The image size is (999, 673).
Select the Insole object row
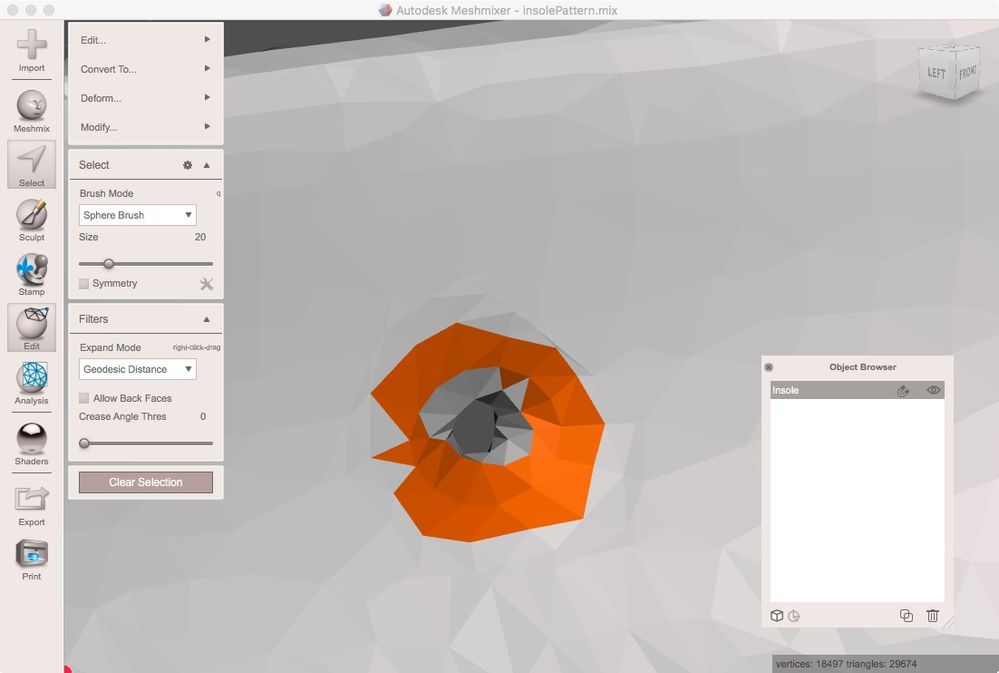pos(857,390)
